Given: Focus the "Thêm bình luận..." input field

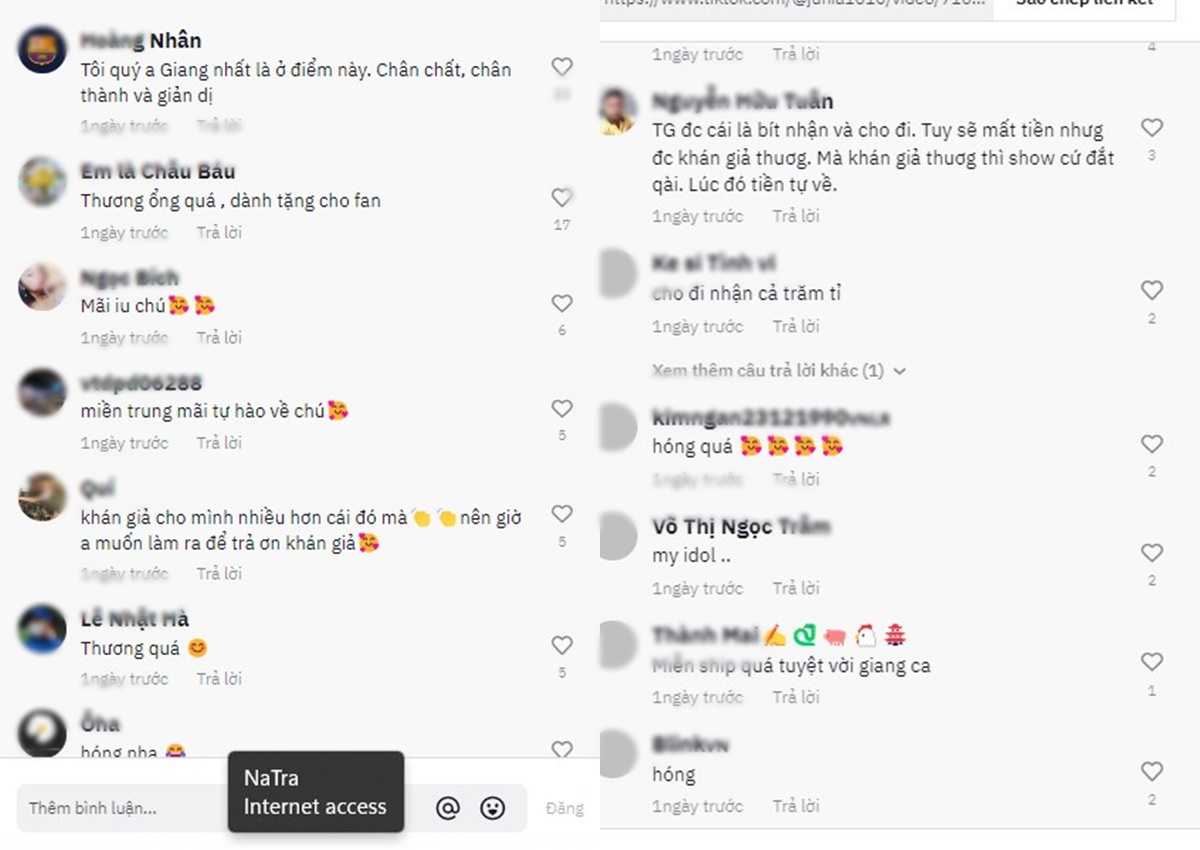Looking at the screenshot, I should coord(122,808).
